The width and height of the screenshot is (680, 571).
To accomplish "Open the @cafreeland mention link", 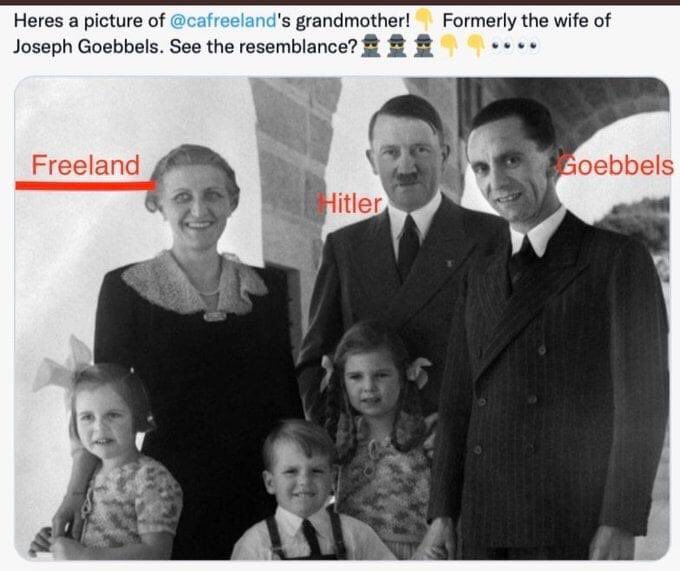I will click(223, 20).
